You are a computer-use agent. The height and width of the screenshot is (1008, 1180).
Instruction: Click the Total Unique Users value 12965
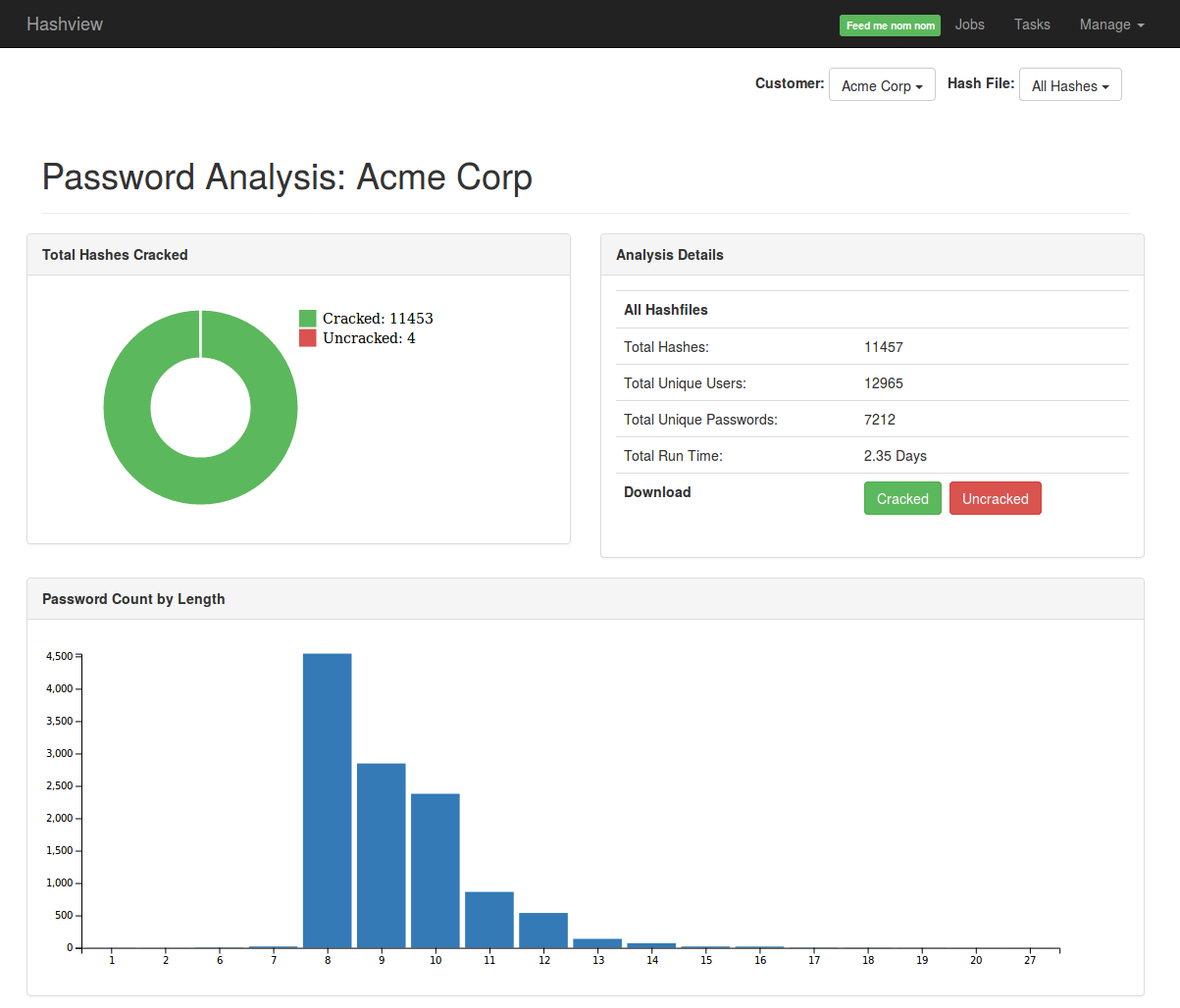tap(883, 383)
